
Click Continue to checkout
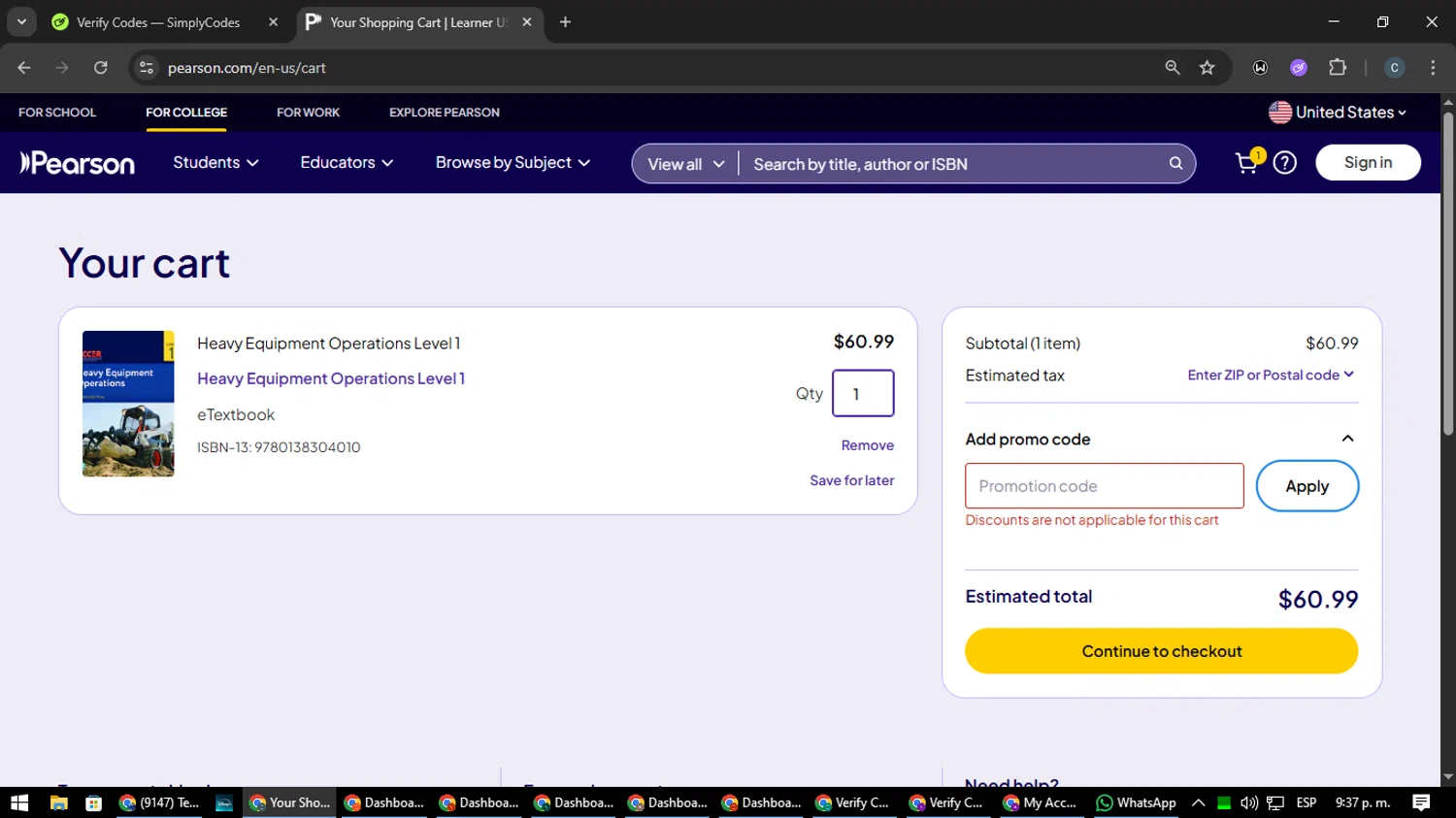point(1161,651)
